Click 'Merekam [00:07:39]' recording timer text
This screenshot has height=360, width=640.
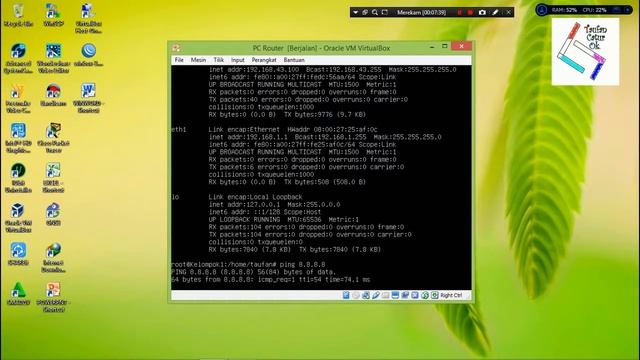421,13
